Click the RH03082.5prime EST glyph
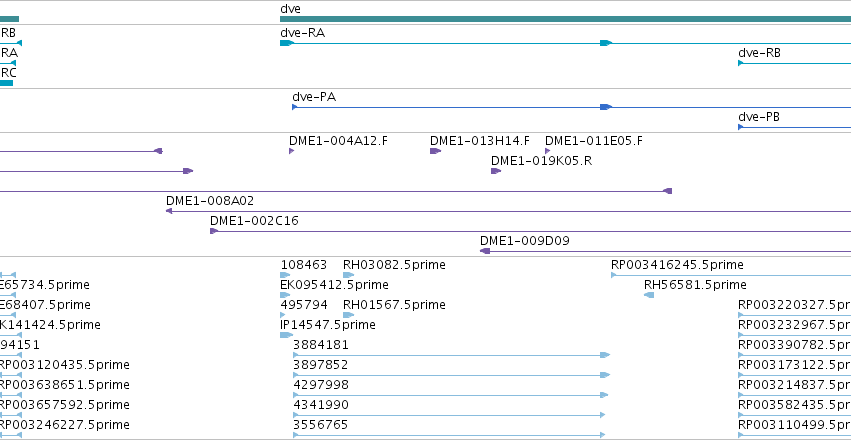 coord(348,275)
